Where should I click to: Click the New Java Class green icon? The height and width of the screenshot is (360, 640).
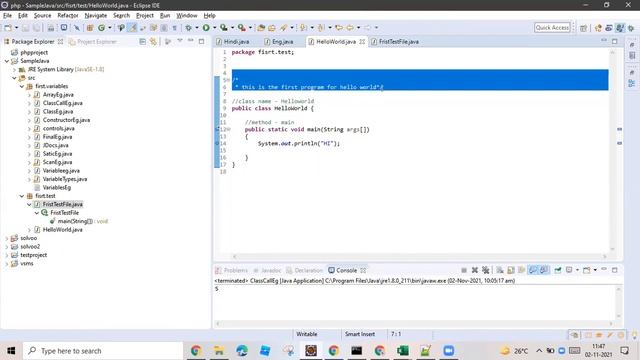click(x=101, y=28)
